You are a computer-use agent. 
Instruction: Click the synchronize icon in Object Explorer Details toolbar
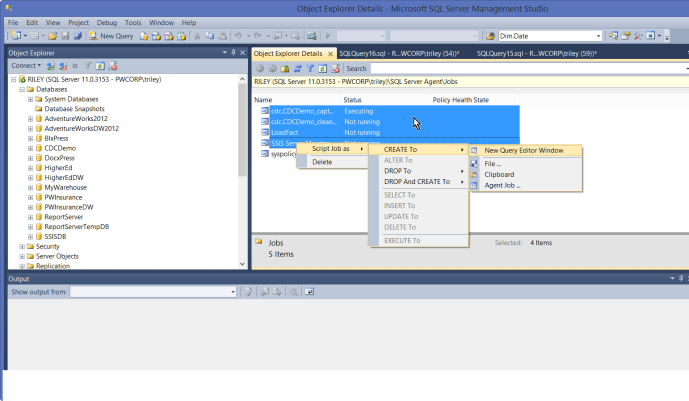point(295,68)
